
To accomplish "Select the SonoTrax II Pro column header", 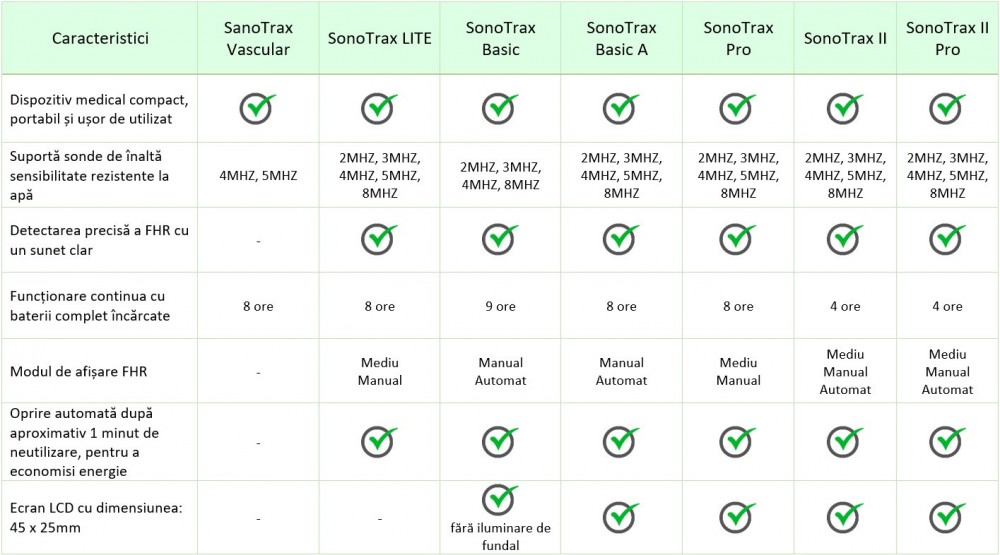I will click(946, 38).
